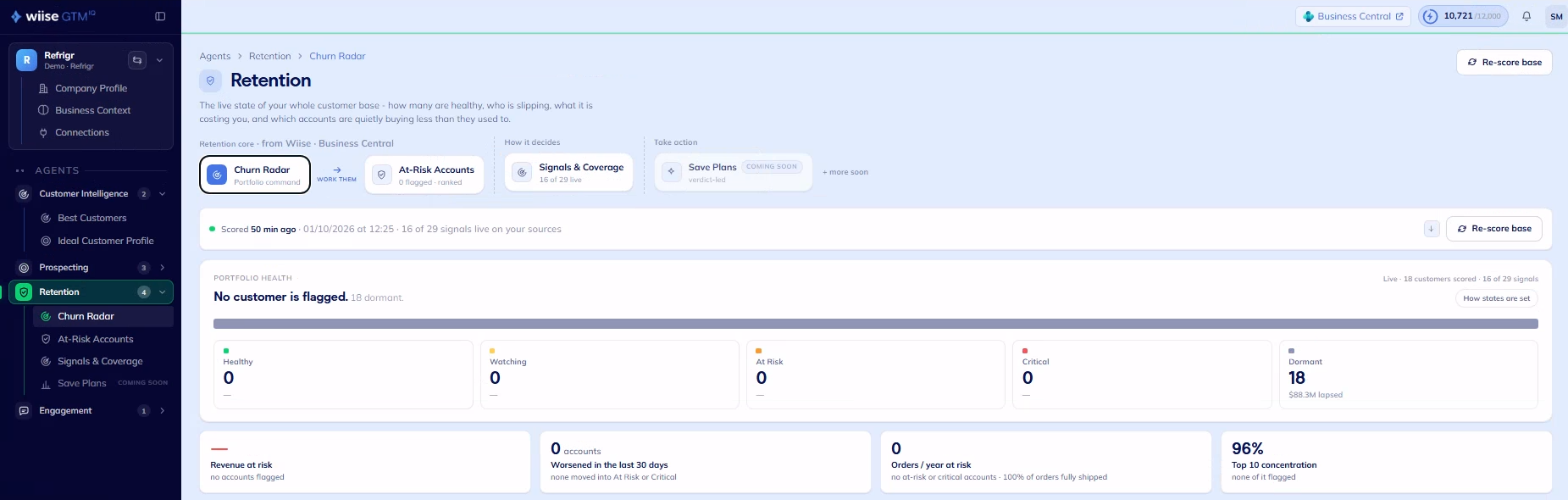Click Re-score base button in the scored status bar

1494,229
